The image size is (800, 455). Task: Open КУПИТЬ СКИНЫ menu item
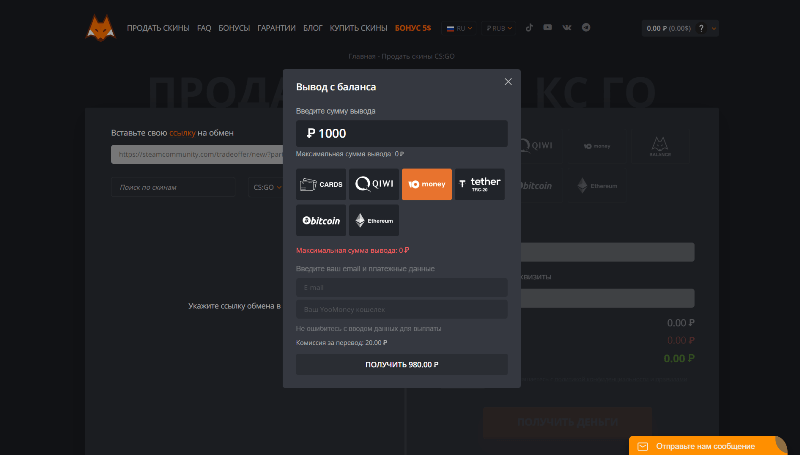(x=358, y=28)
